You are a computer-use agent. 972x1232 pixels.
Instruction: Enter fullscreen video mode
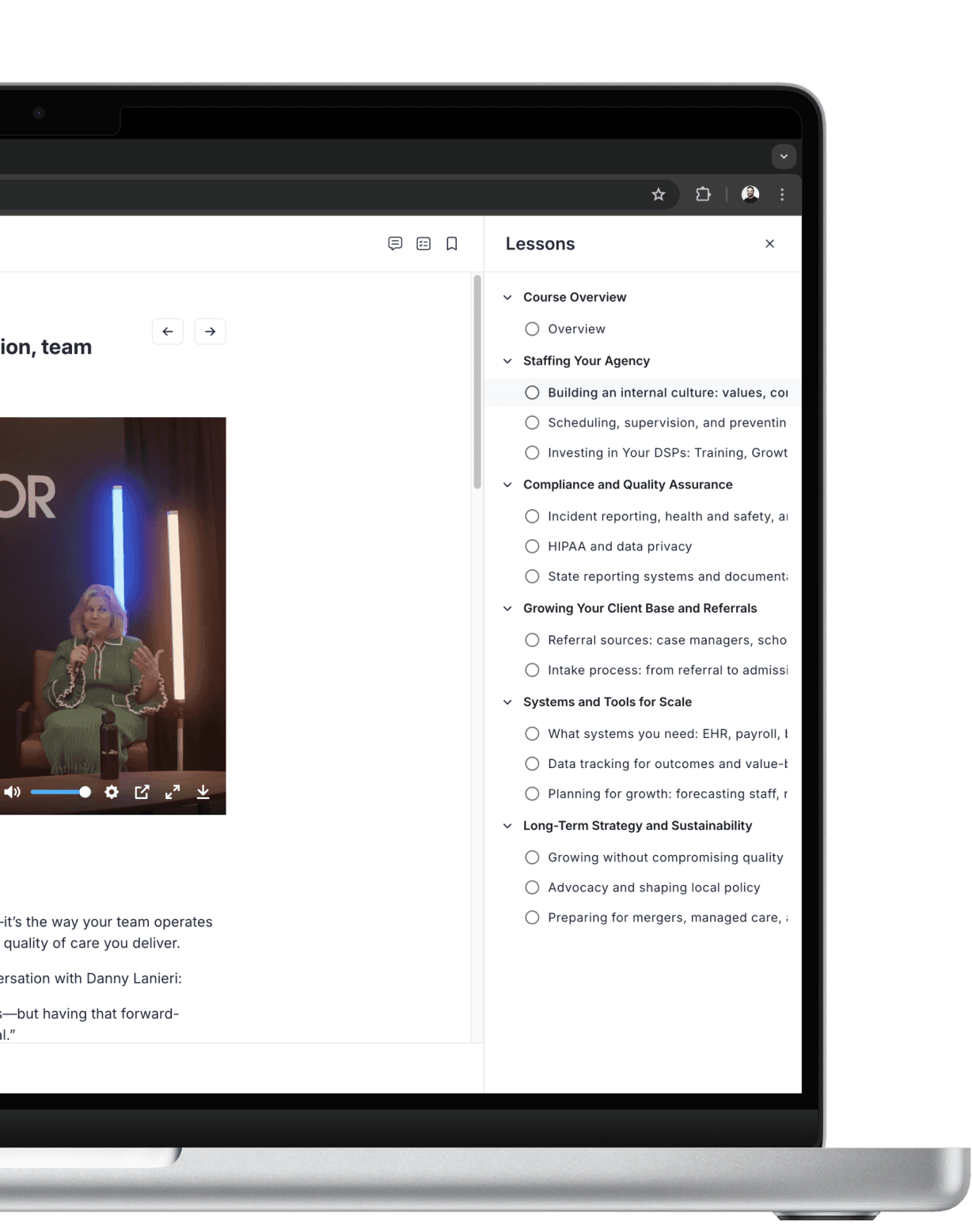(173, 792)
